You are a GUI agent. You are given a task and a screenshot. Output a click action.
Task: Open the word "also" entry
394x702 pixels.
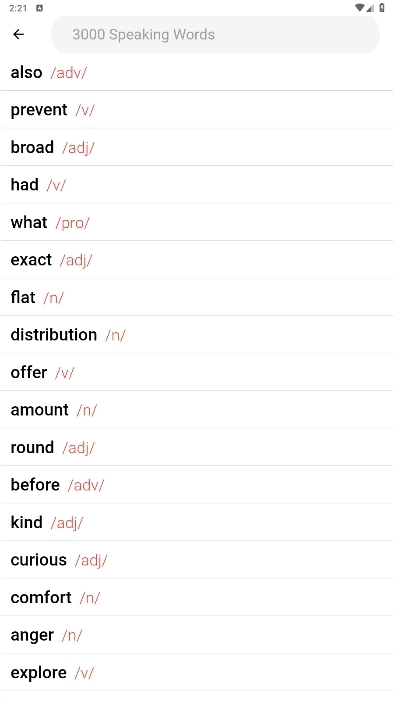click(197, 72)
